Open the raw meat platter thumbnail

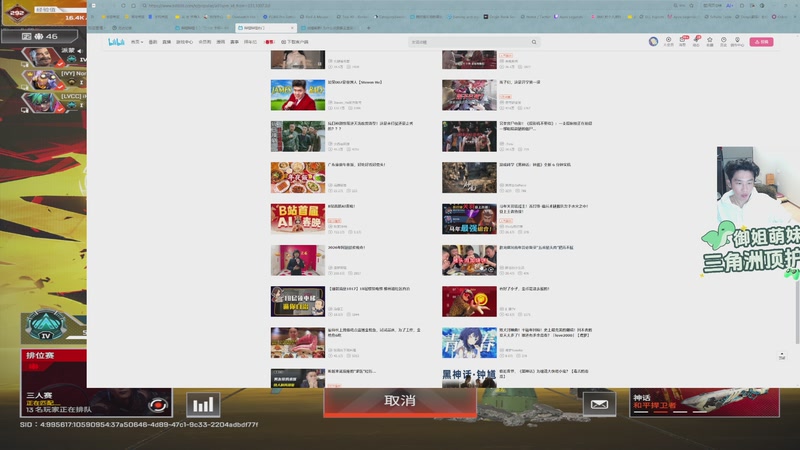click(x=298, y=343)
